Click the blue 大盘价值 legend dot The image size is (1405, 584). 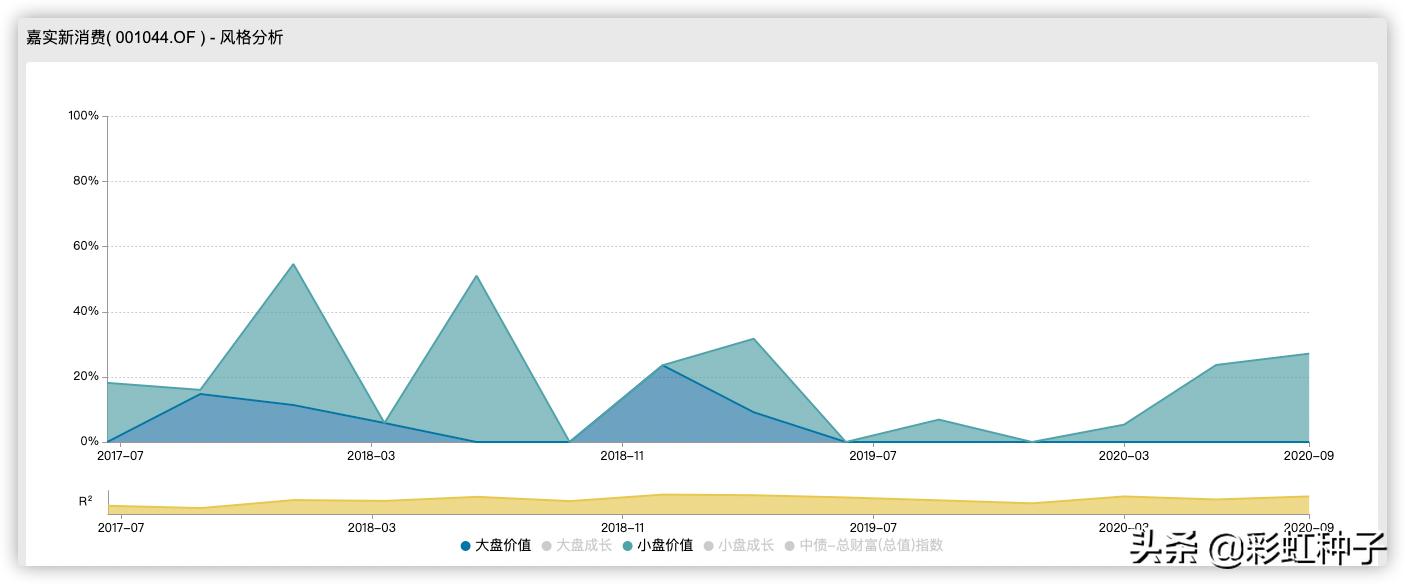[466, 546]
